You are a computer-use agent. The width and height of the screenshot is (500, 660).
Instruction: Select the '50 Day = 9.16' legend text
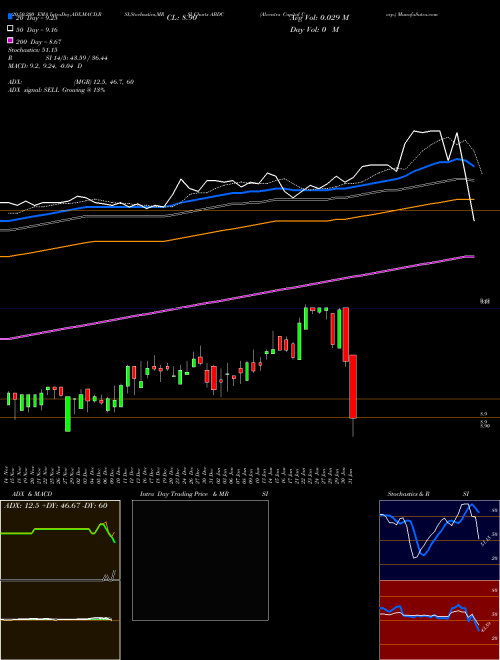pos(36,30)
